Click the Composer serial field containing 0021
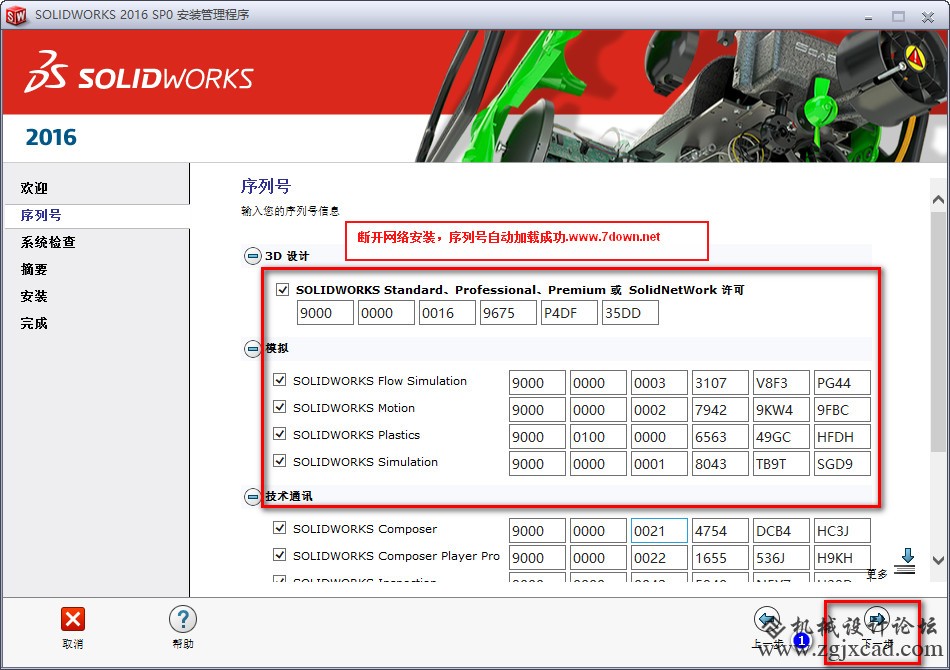This screenshot has height=670, width=950. click(659, 531)
